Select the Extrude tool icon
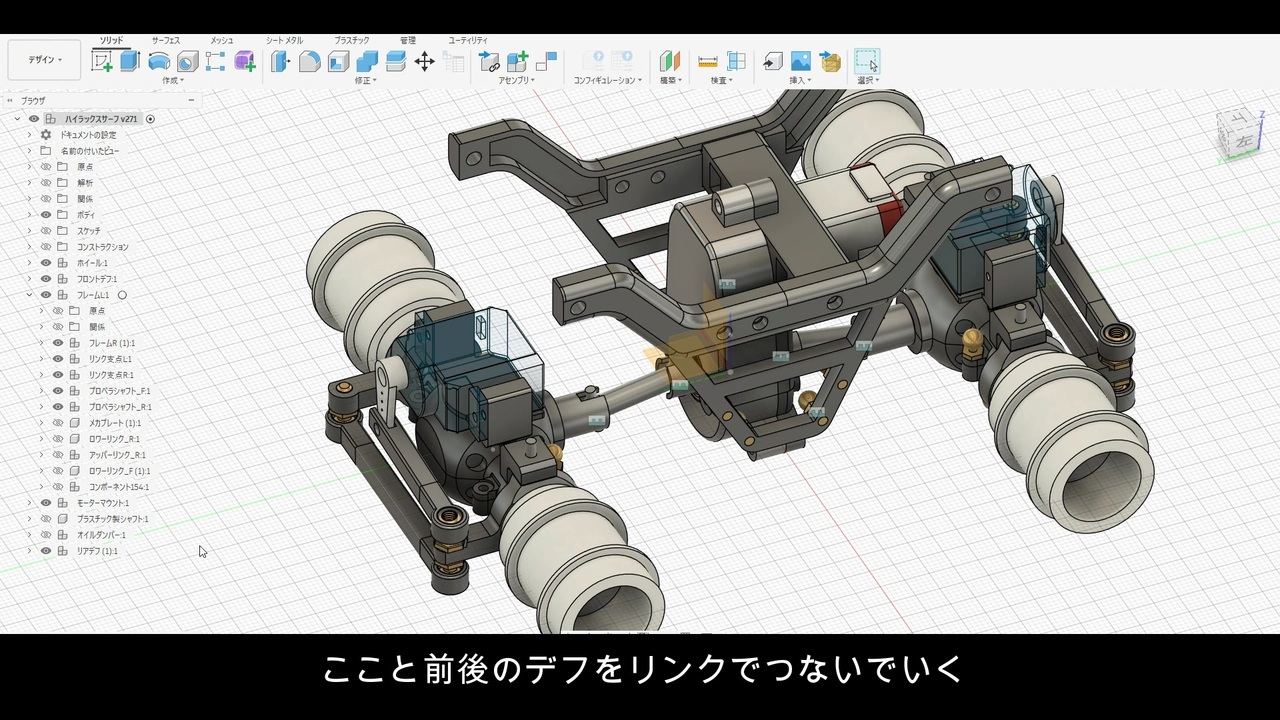Image resolution: width=1280 pixels, height=720 pixels. coord(130,62)
